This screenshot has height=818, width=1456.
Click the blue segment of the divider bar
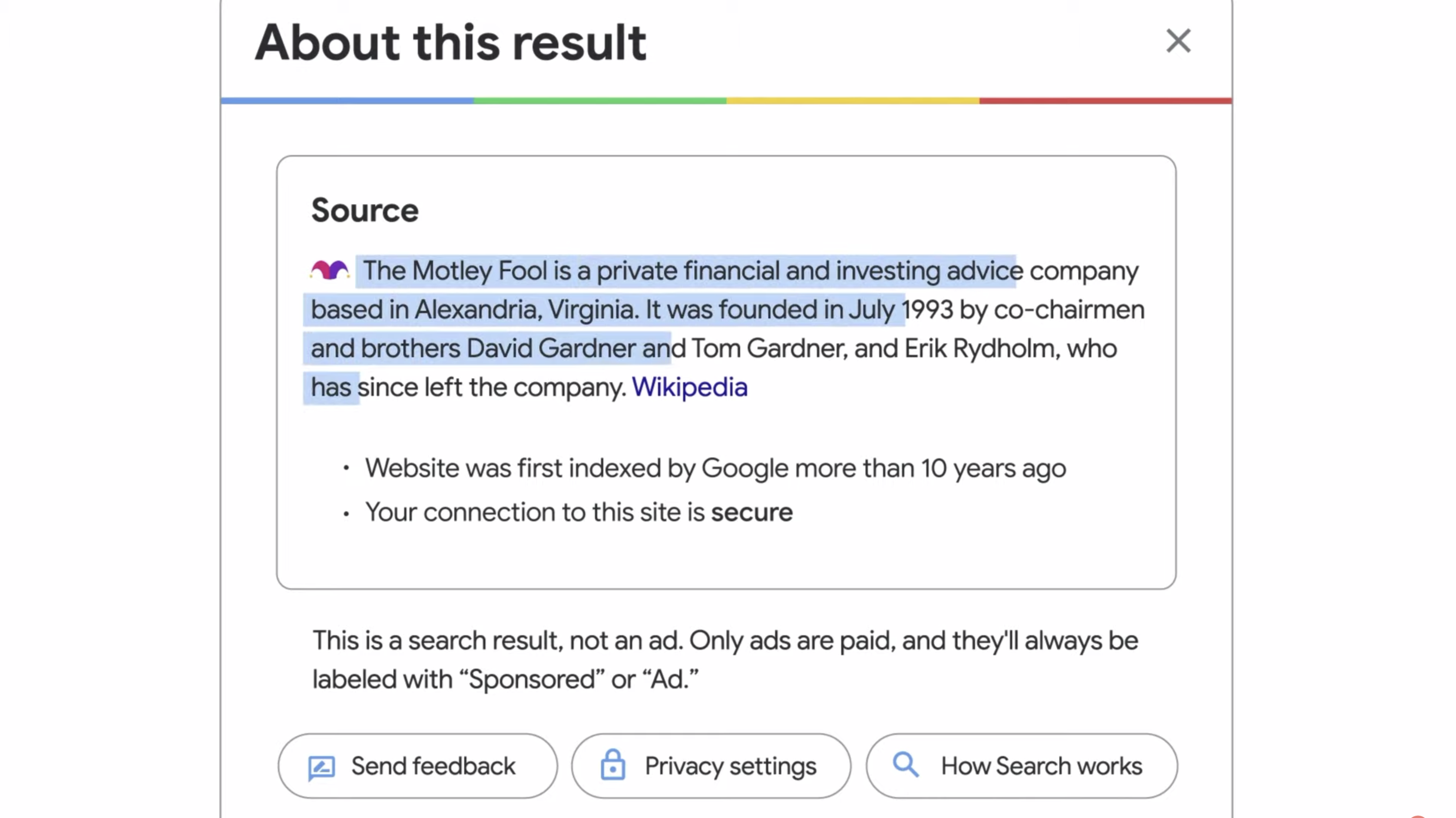click(347, 101)
